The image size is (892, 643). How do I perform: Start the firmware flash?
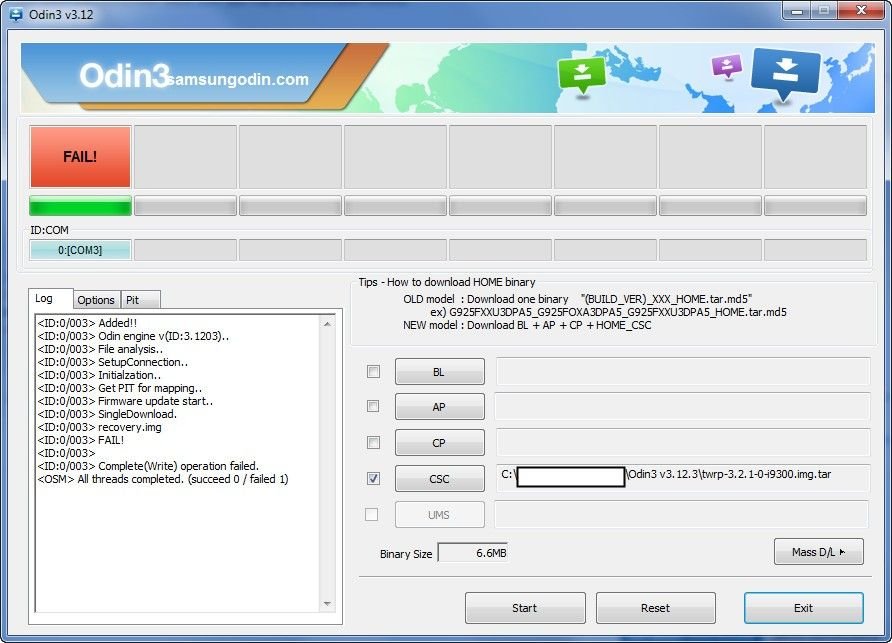(x=525, y=608)
